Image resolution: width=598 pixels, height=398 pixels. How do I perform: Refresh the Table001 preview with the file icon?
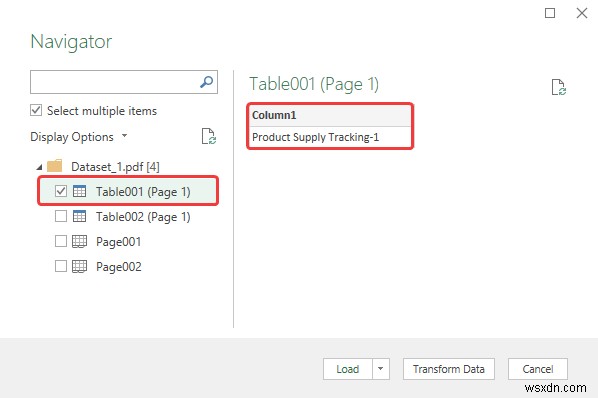559,87
